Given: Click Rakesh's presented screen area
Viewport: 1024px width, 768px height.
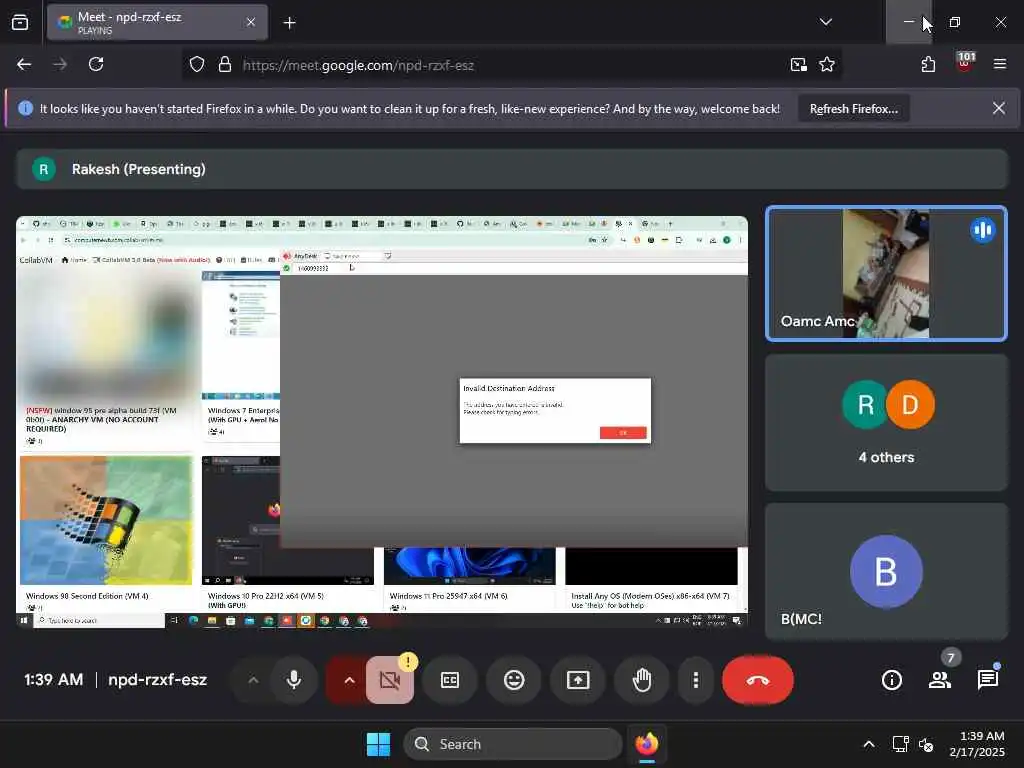Looking at the screenshot, I should click(x=382, y=422).
